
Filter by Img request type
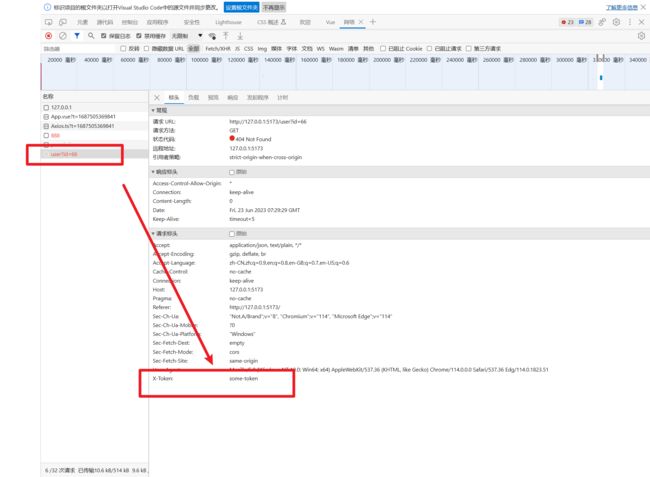click(x=262, y=48)
